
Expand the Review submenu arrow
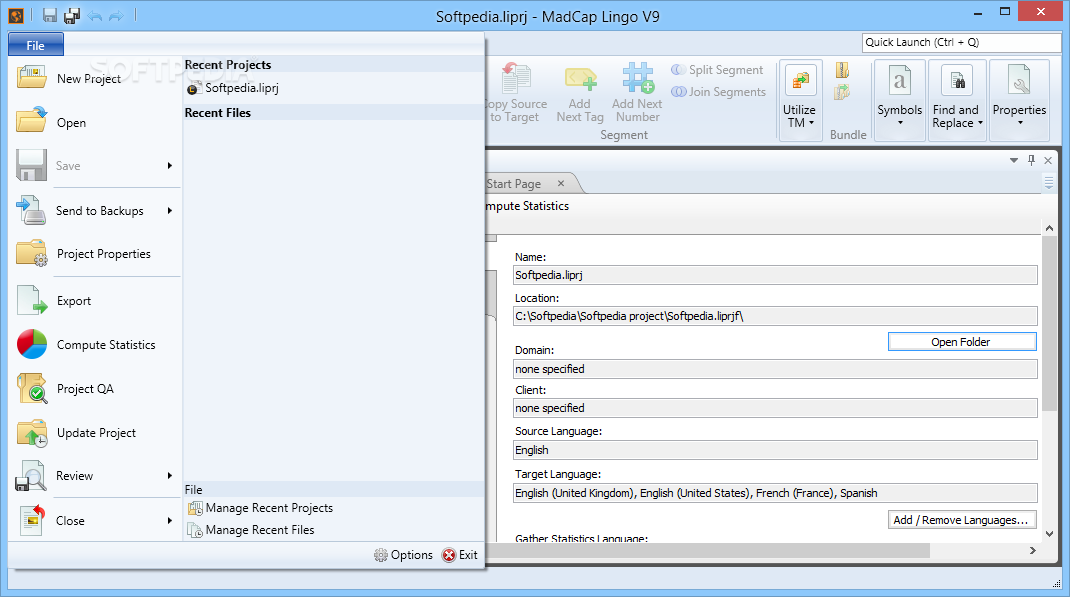(x=170, y=476)
